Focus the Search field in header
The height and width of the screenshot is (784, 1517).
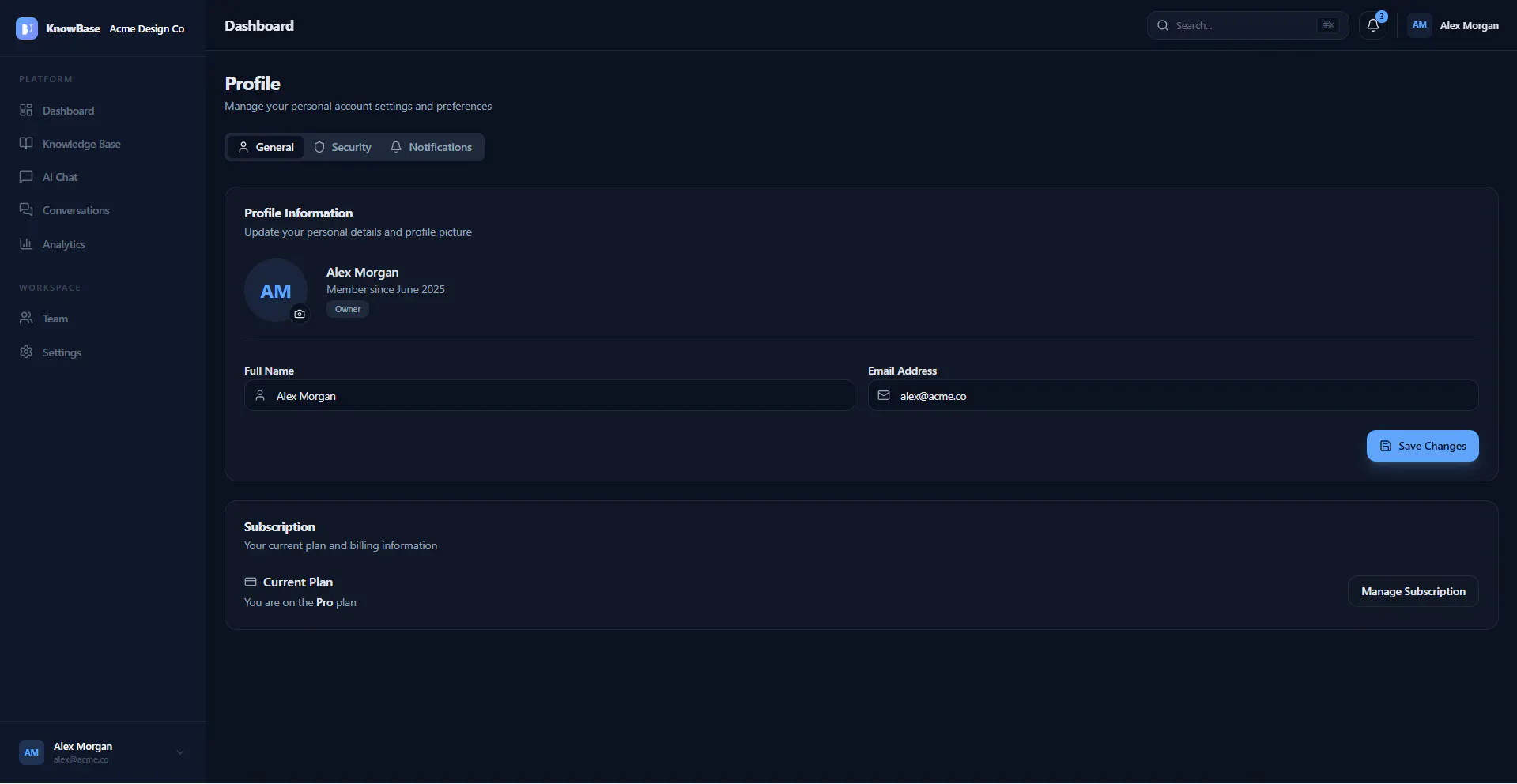coord(1247,25)
